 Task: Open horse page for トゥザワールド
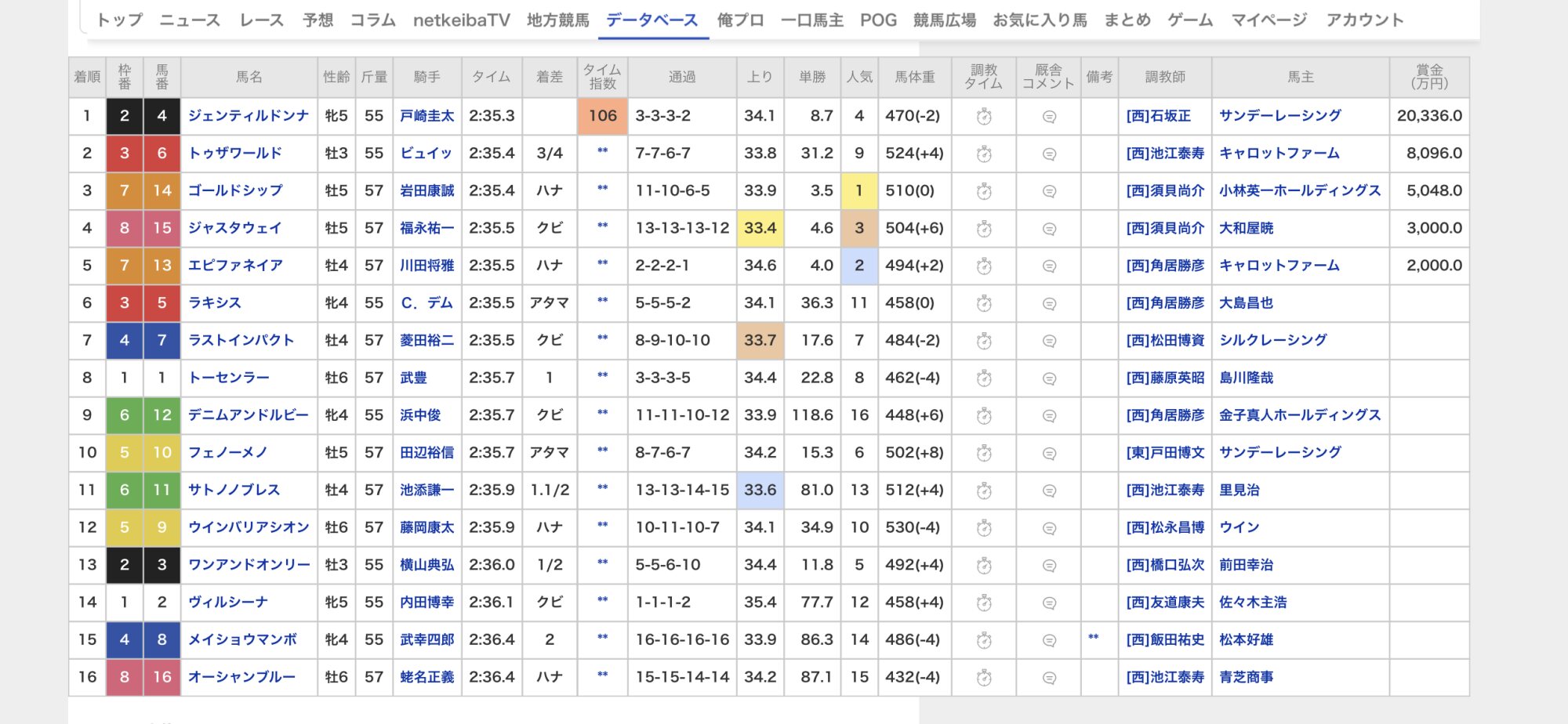(x=234, y=154)
